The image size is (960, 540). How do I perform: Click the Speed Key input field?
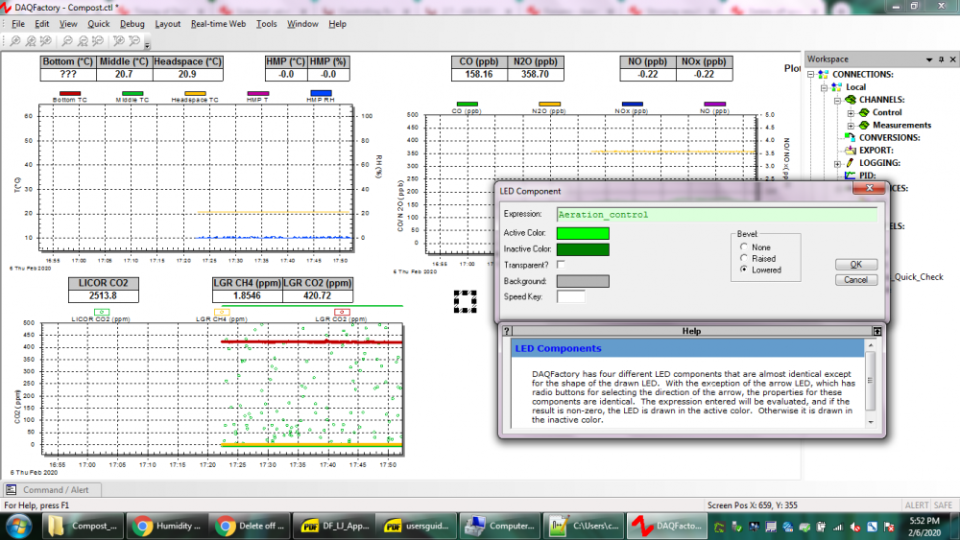(571, 297)
